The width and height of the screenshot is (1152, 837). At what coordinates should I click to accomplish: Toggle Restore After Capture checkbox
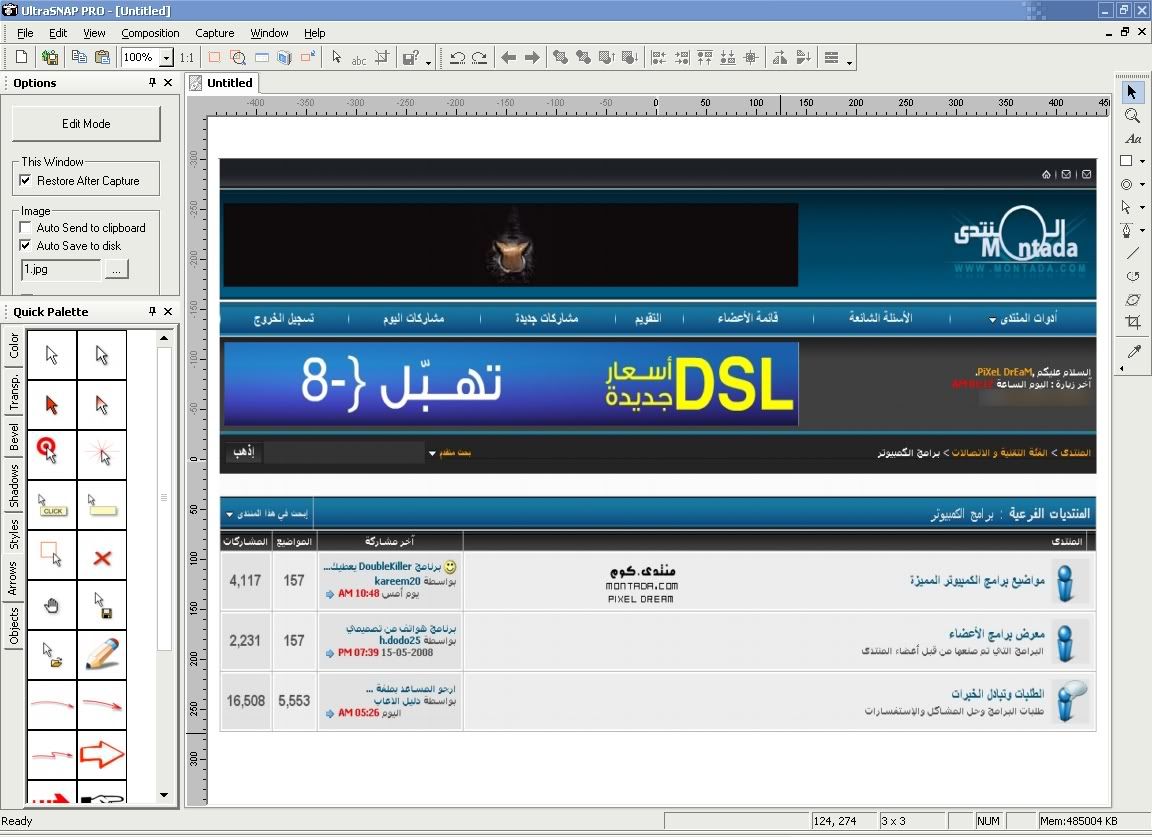tap(25, 180)
